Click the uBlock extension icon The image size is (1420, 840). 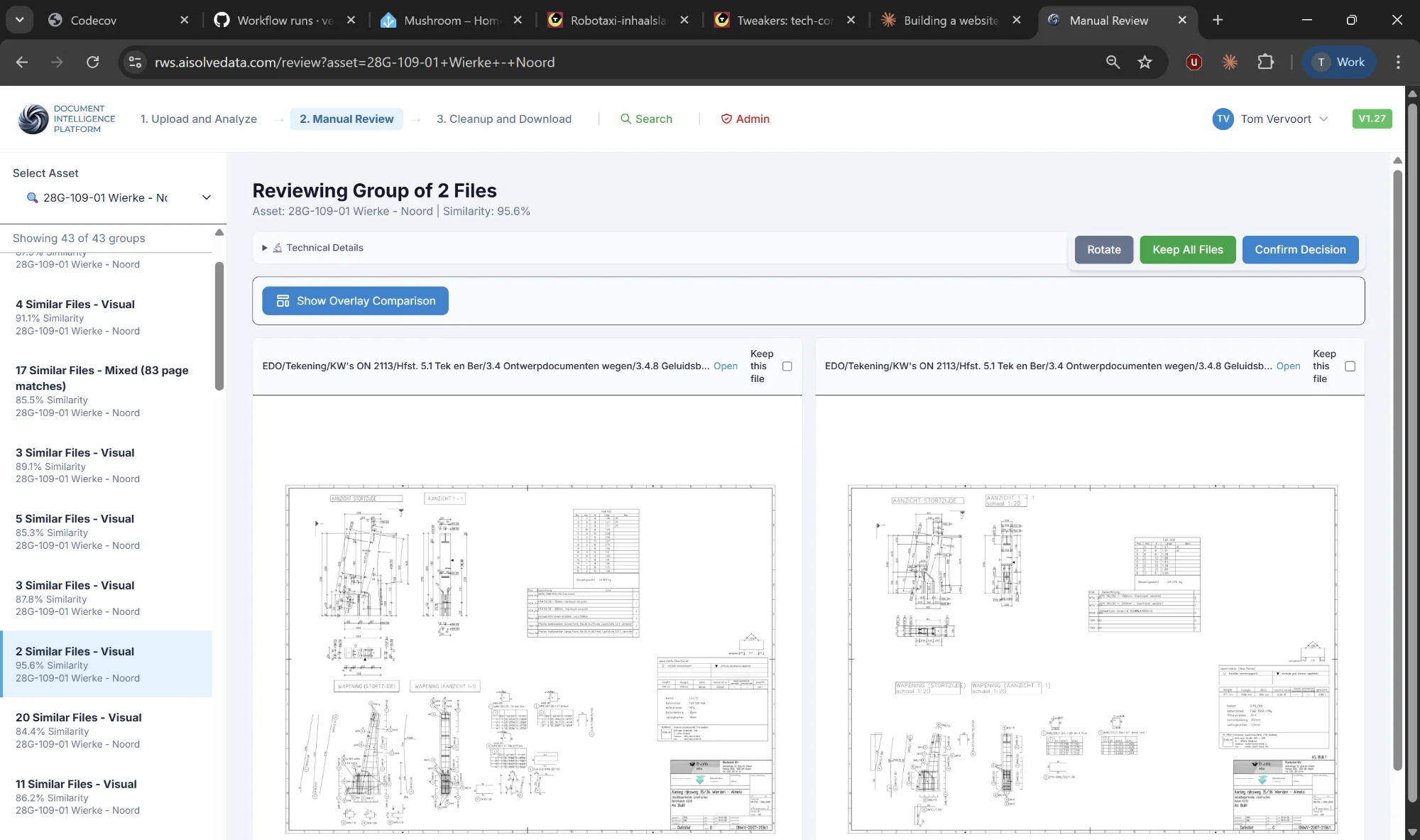coord(1194,62)
